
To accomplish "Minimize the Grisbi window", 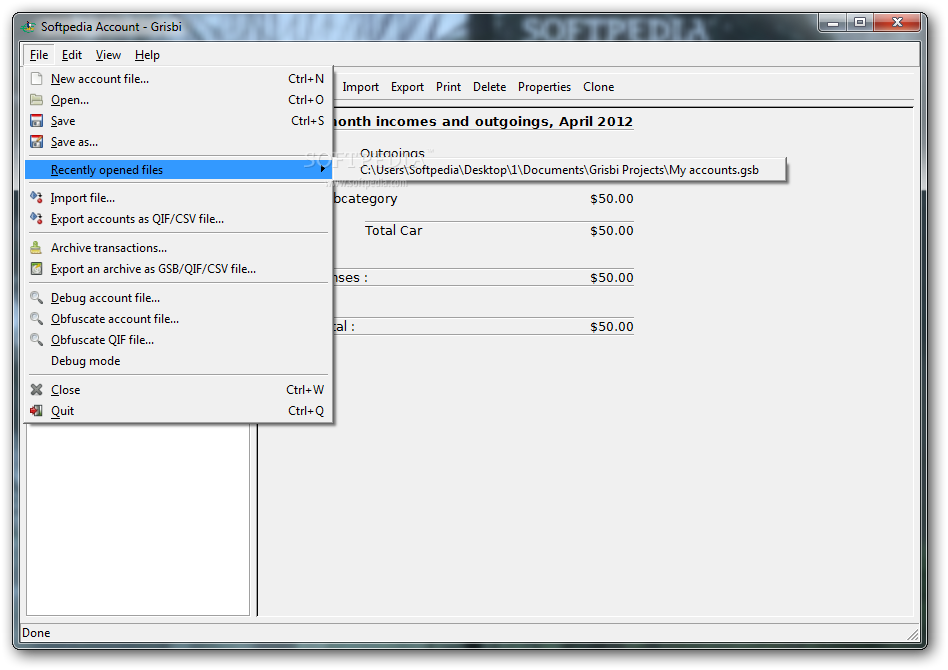I will 833,24.
